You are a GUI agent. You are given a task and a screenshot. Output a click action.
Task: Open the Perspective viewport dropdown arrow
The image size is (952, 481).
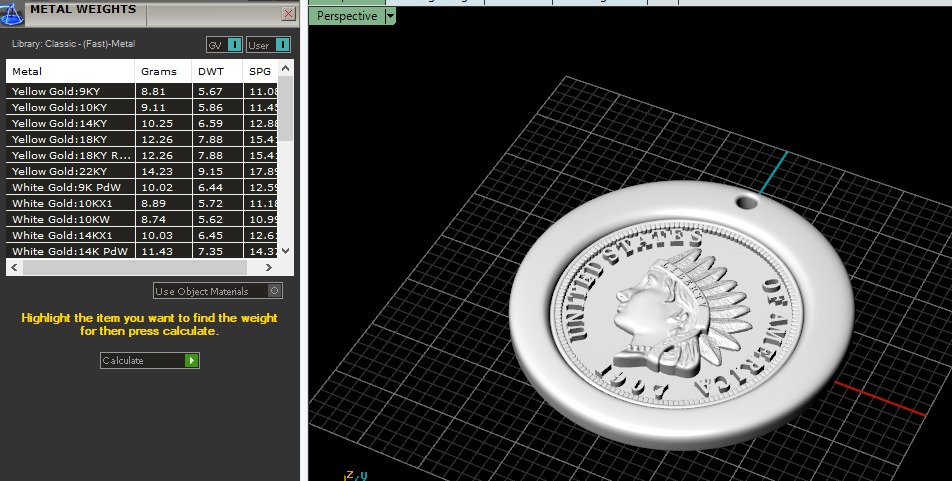390,16
